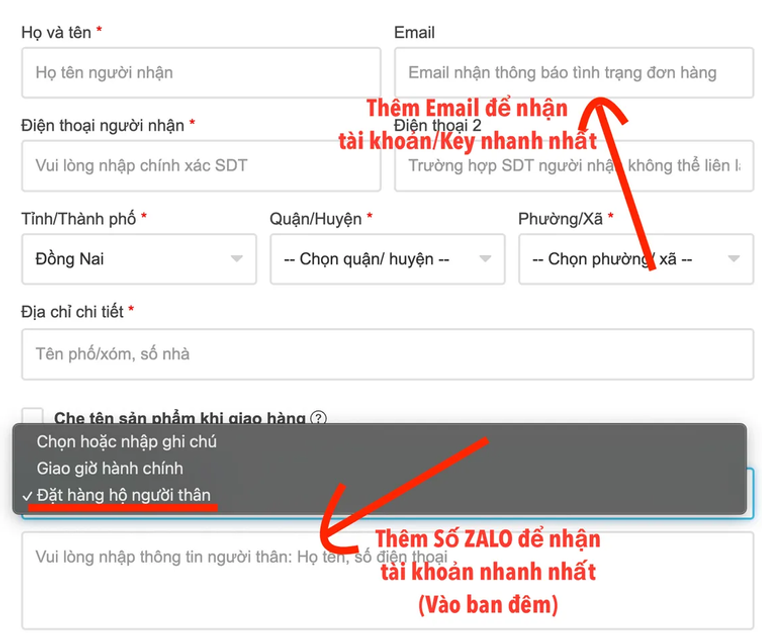
Task: Click the 'Điện thoại 2' secondary phone field
Action: coord(574,166)
